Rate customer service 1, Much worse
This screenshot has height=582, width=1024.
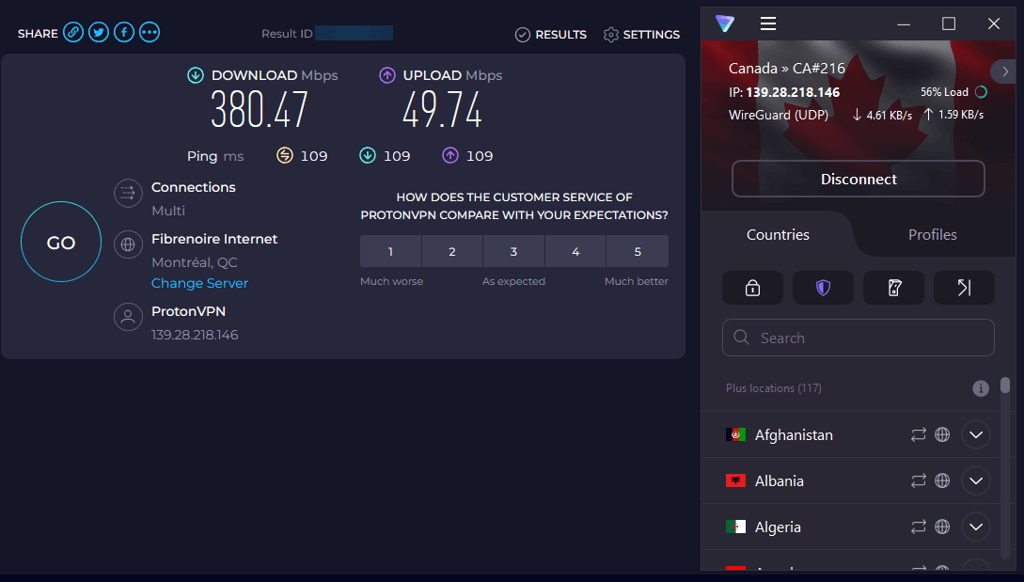click(391, 251)
